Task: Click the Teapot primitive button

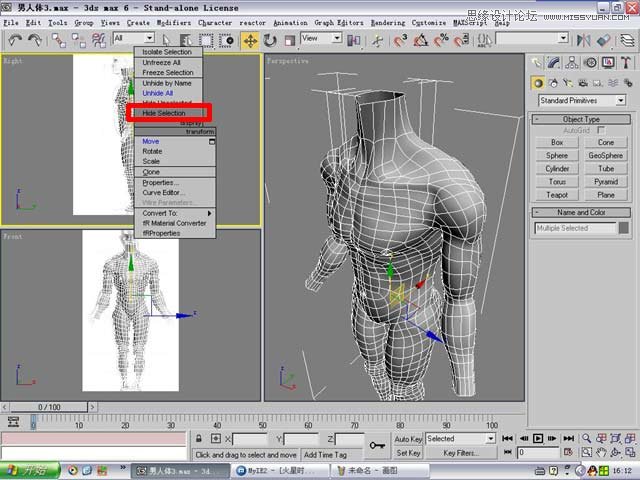Action: [x=557, y=195]
